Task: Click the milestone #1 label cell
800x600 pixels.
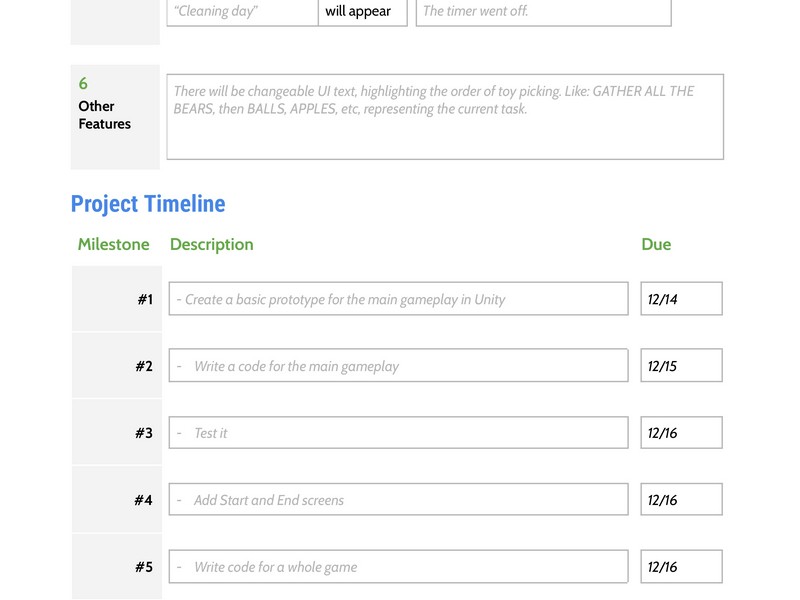Action: [x=144, y=299]
